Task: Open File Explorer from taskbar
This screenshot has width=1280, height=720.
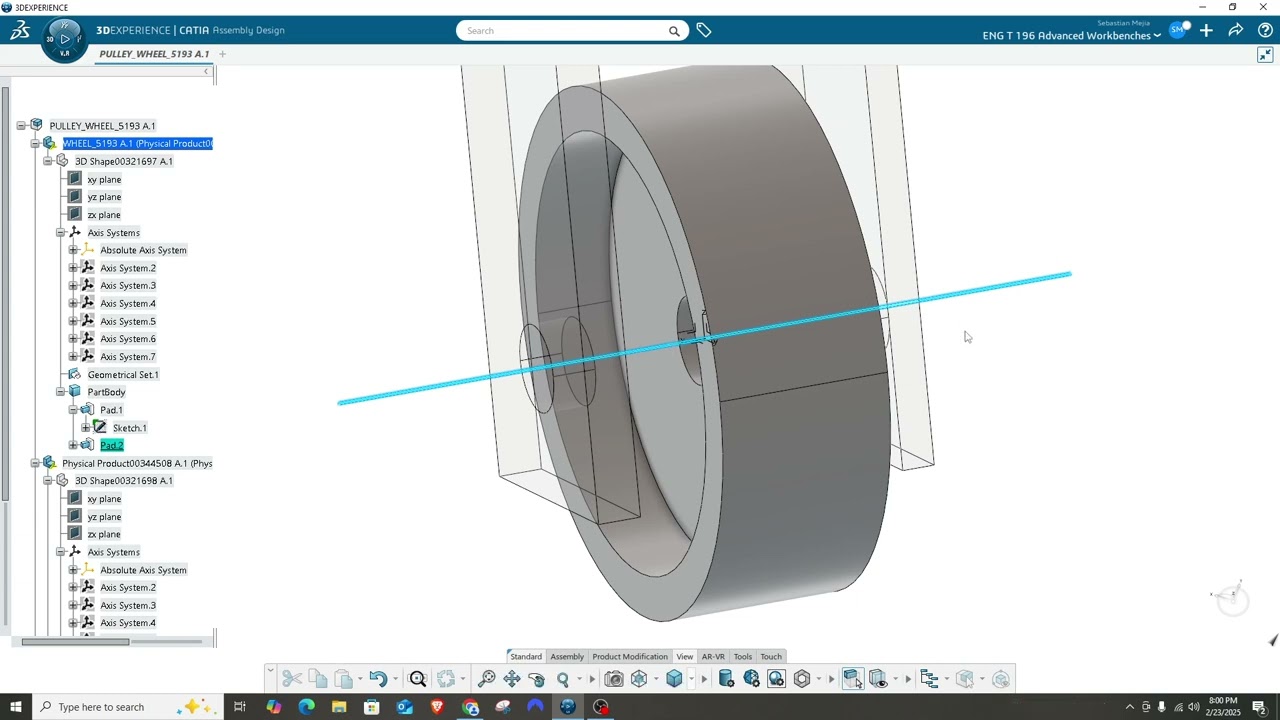Action: tap(339, 707)
